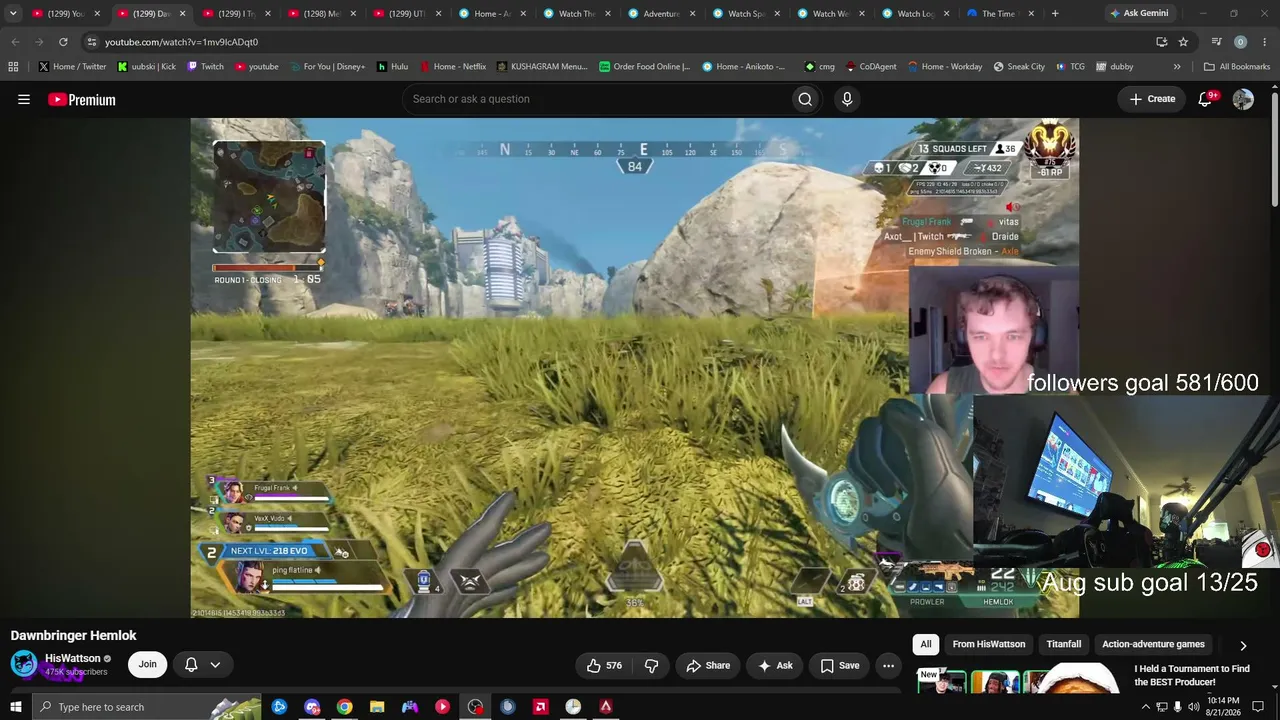The image size is (1280, 720).
Task: Open Chrome from the Windows taskbar
Action: click(344, 707)
